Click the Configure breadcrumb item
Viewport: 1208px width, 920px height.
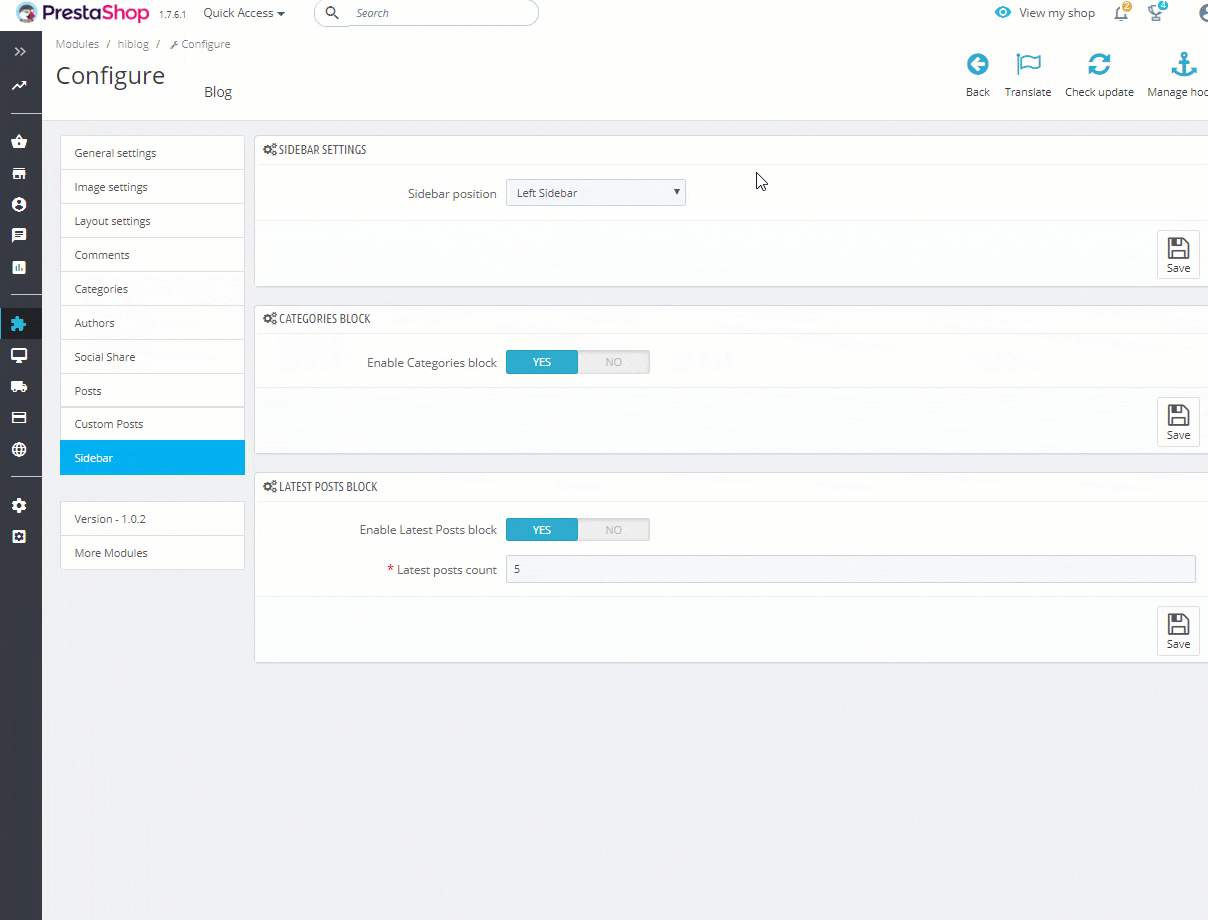pyautogui.click(x=200, y=44)
